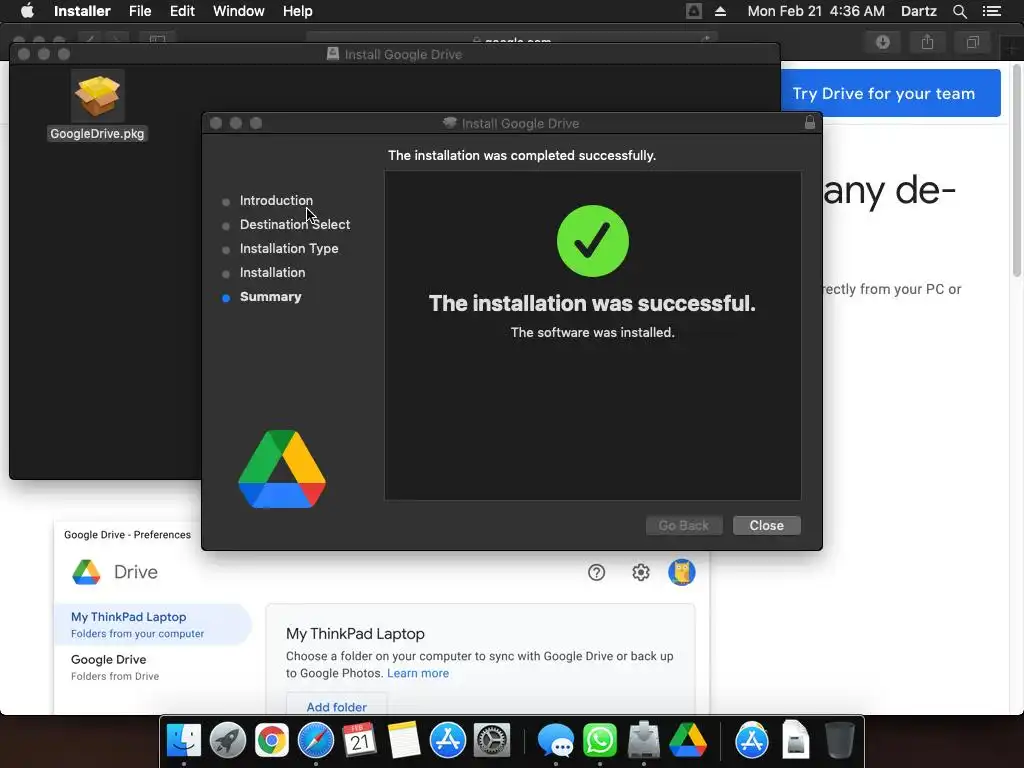
Task: Open the Installer menu in menu bar
Action: (82, 11)
